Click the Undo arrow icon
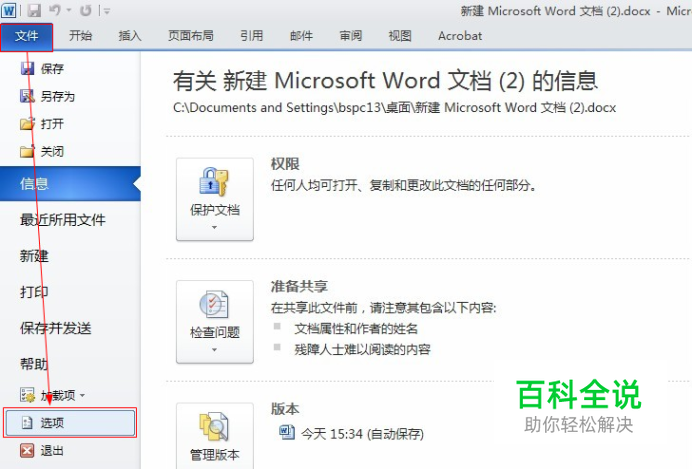The height and width of the screenshot is (469, 692). (x=55, y=10)
